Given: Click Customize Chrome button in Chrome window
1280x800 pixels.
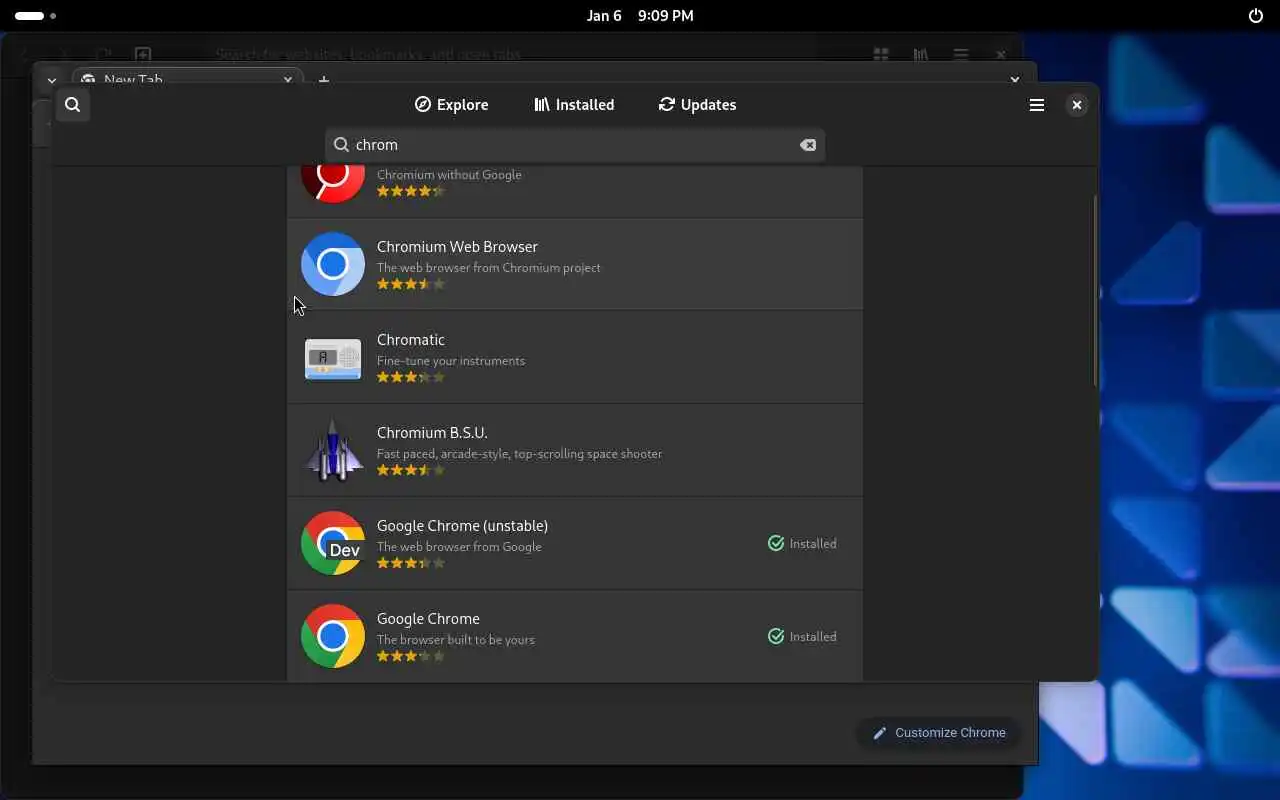Looking at the screenshot, I should click(938, 733).
